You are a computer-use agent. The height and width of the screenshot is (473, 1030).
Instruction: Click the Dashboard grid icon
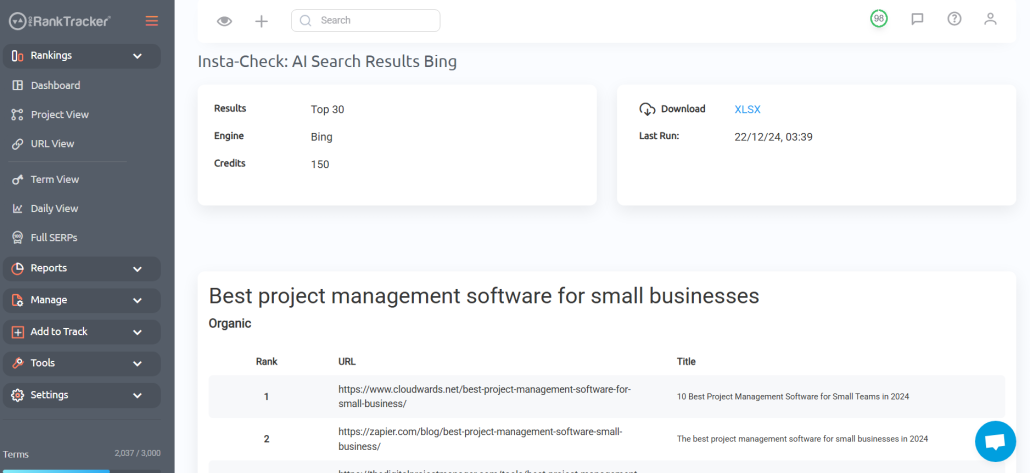18,85
